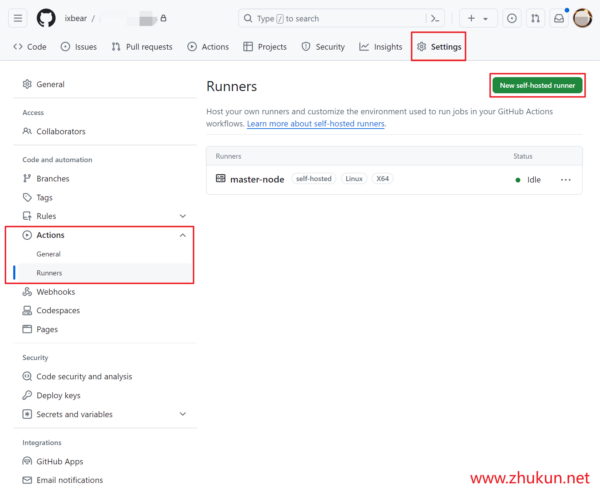The width and height of the screenshot is (600, 494).
Task: Click the Runners page heading
Action: 232,86
